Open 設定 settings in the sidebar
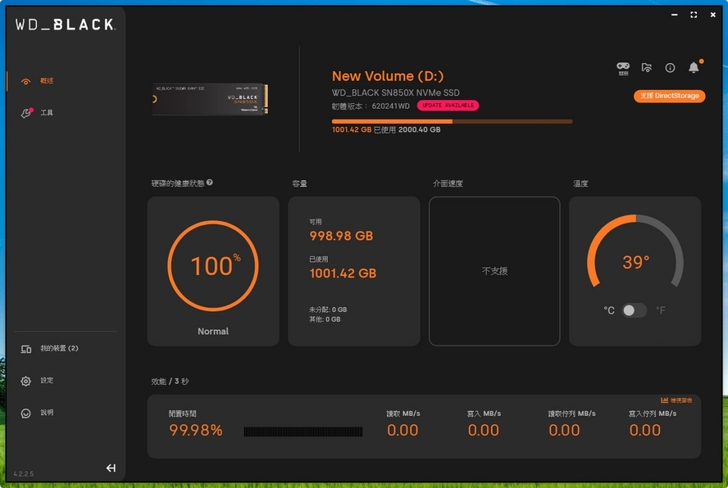Viewport: 728px width, 488px height. [47, 381]
